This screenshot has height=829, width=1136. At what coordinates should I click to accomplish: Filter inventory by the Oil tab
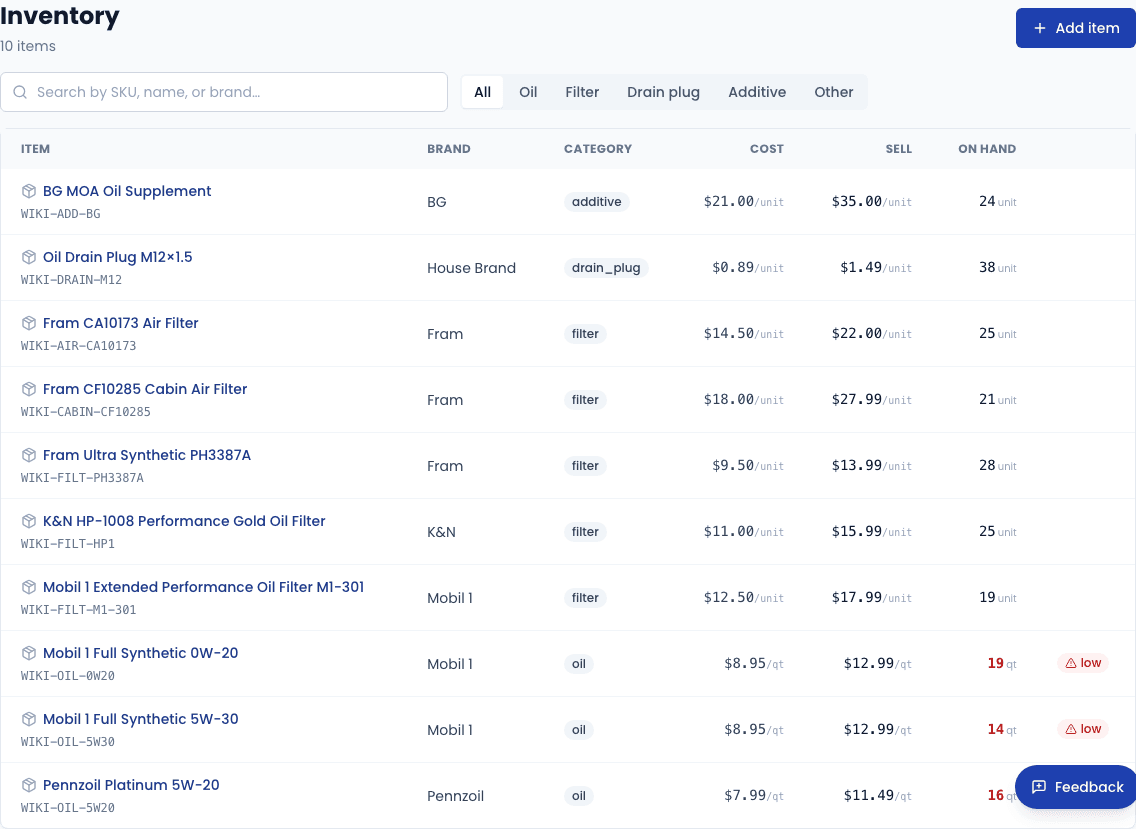[528, 92]
